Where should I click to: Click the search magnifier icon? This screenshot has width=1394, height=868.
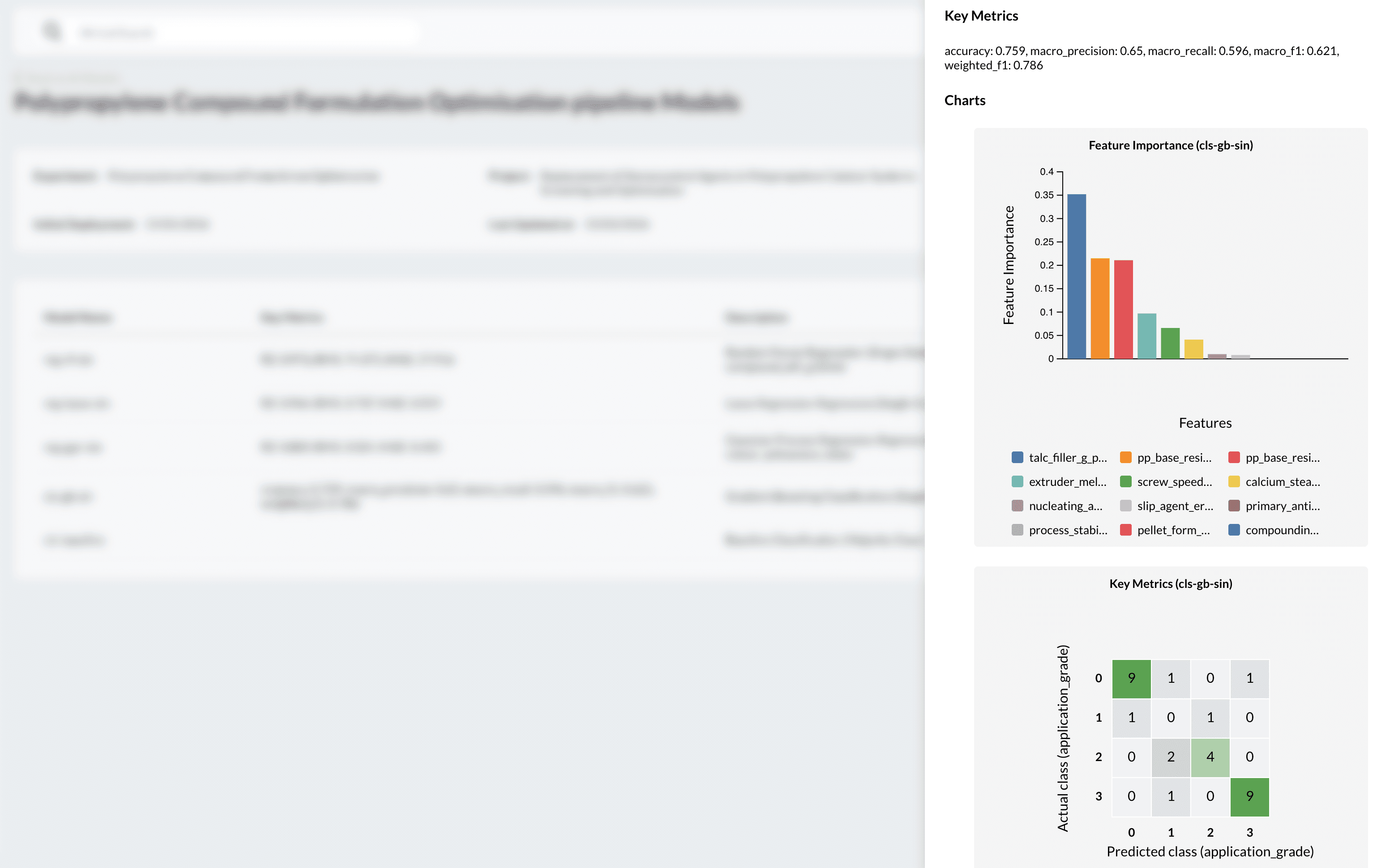[x=52, y=32]
